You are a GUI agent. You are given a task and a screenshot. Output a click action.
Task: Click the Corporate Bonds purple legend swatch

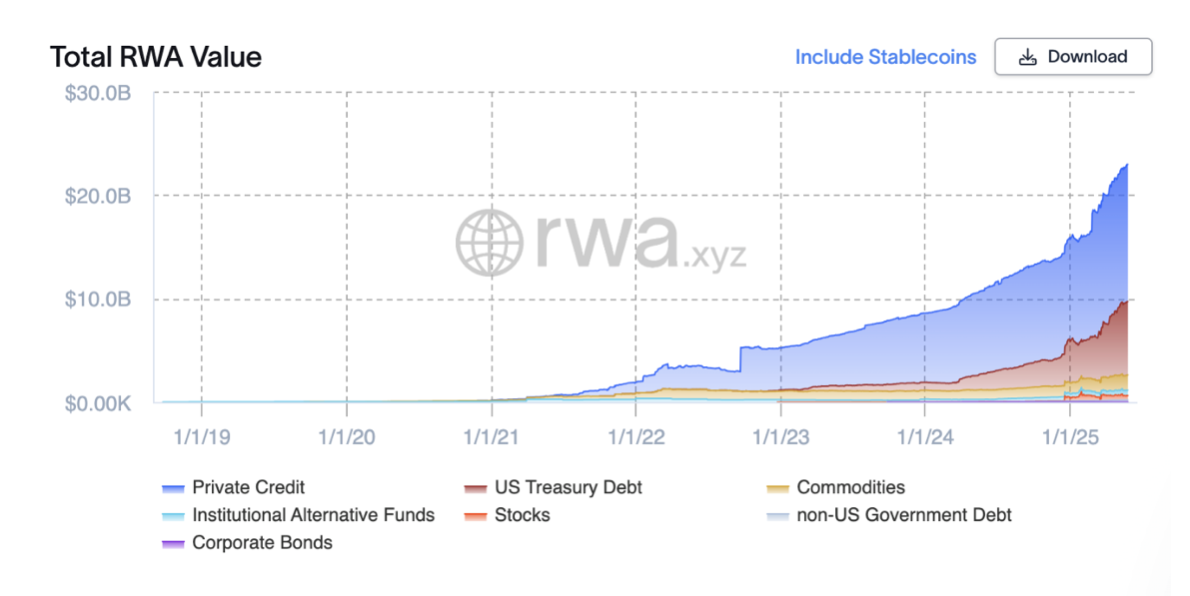pyautogui.click(x=173, y=544)
